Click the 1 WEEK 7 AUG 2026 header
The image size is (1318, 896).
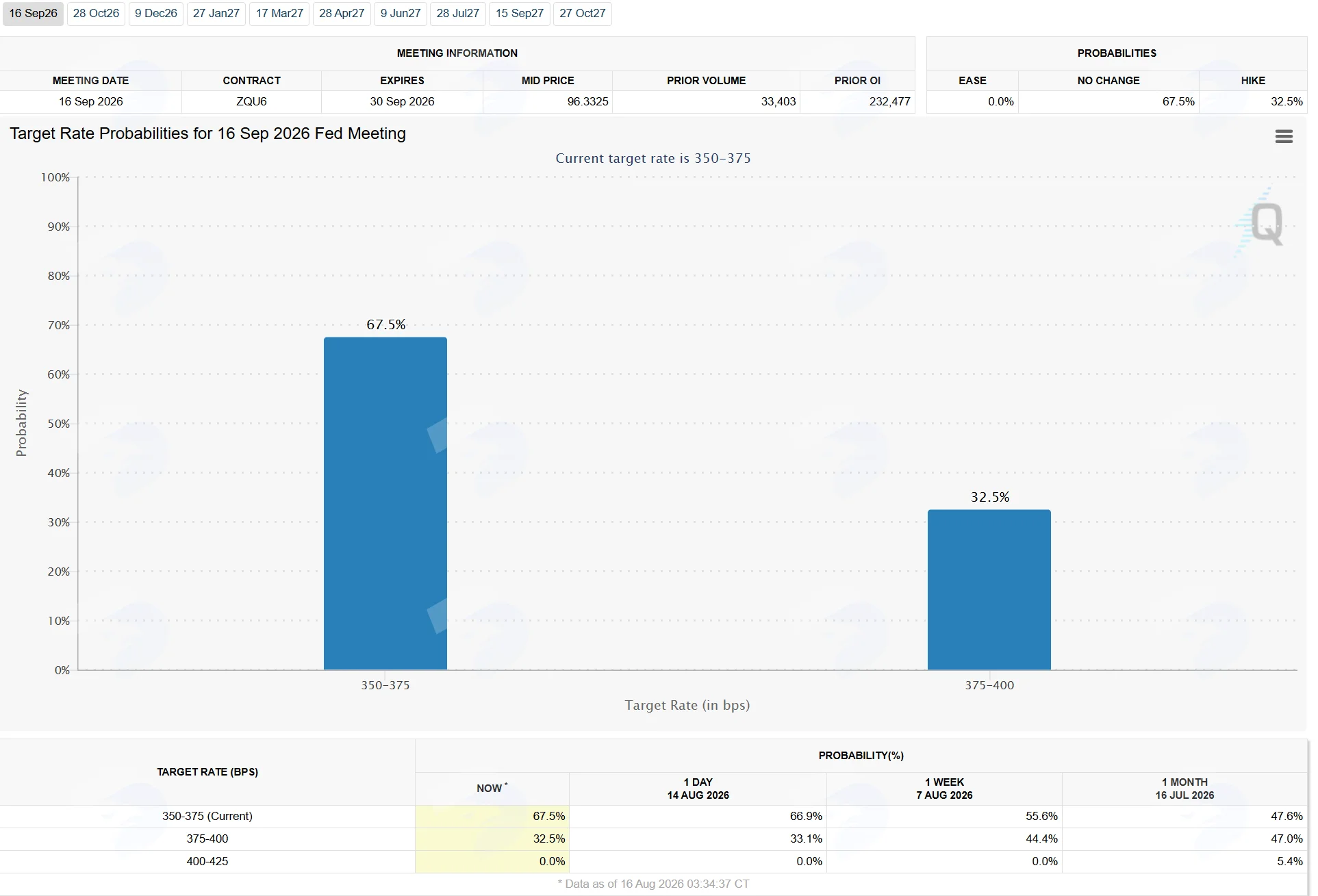944,789
